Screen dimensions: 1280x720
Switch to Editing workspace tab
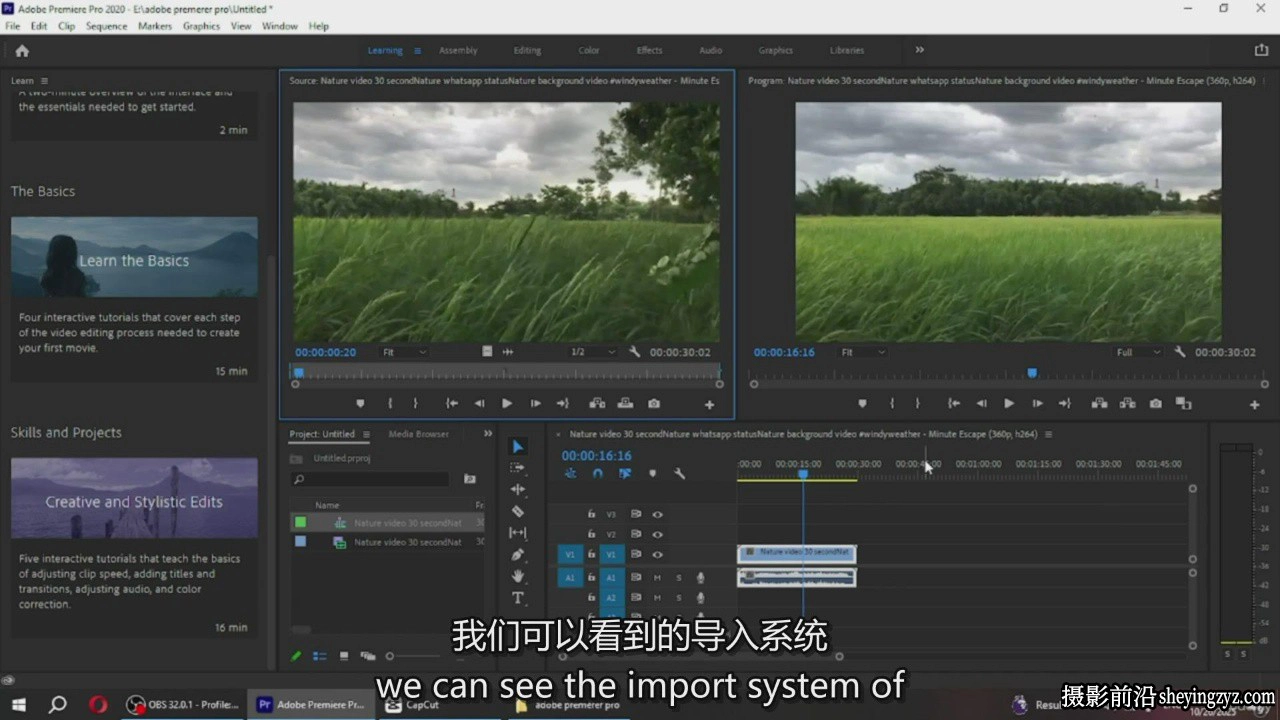click(527, 50)
